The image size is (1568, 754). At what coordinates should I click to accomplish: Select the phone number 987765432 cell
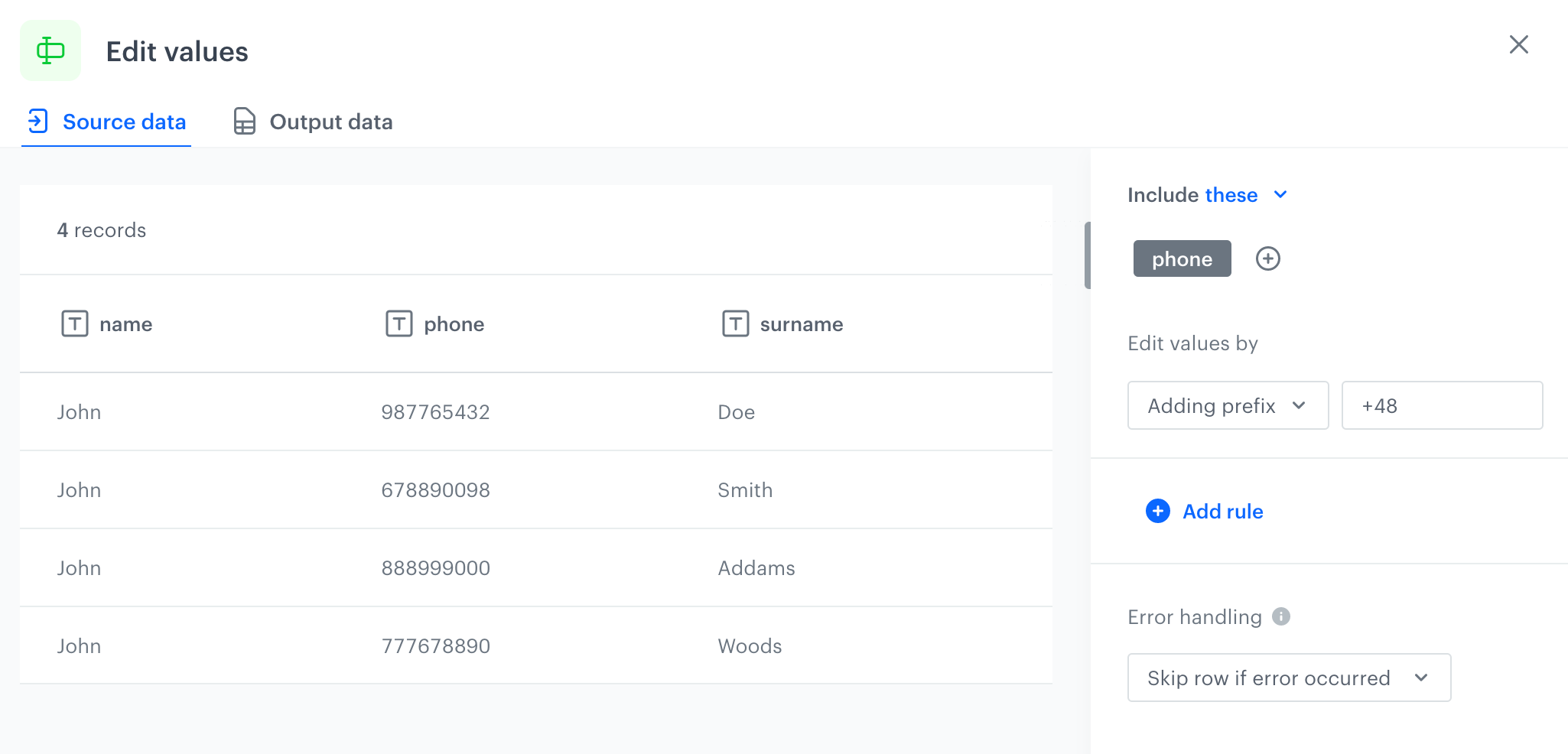[x=435, y=412]
